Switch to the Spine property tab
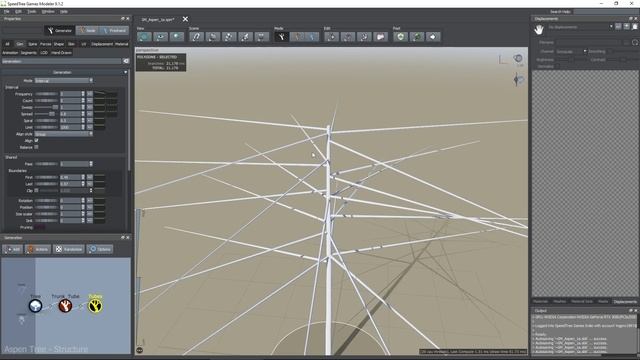This screenshot has height=360, width=640. tap(32, 44)
